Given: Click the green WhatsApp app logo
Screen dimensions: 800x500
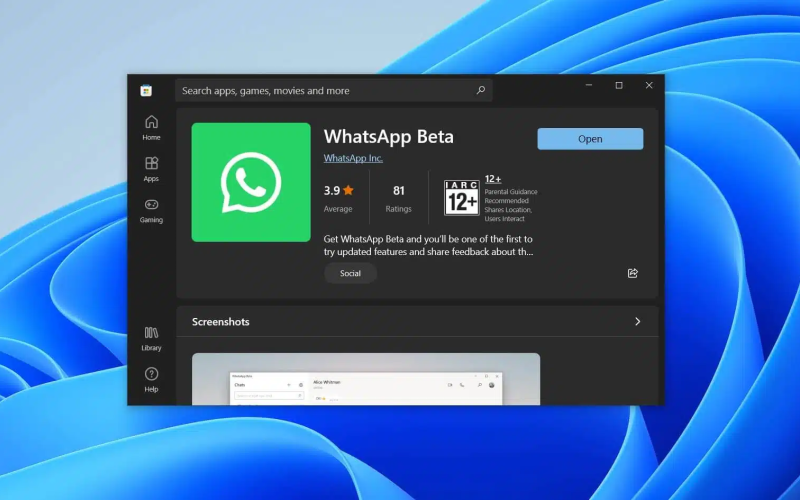Looking at the screenshot, I should [x=251, y=182].
